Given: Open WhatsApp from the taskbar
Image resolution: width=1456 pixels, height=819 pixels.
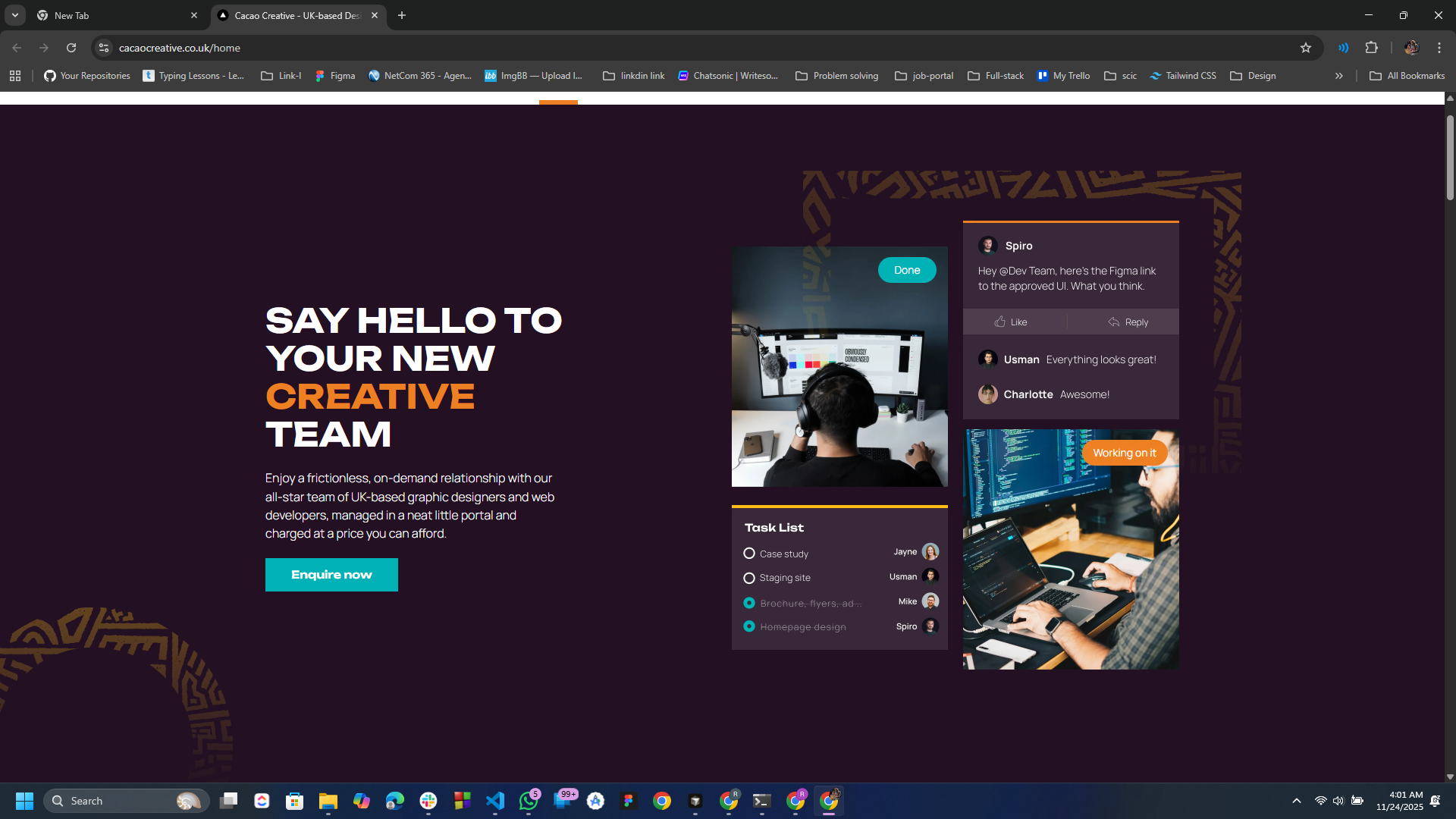Looking at the screenshot, I should click(x=529, y=801).
